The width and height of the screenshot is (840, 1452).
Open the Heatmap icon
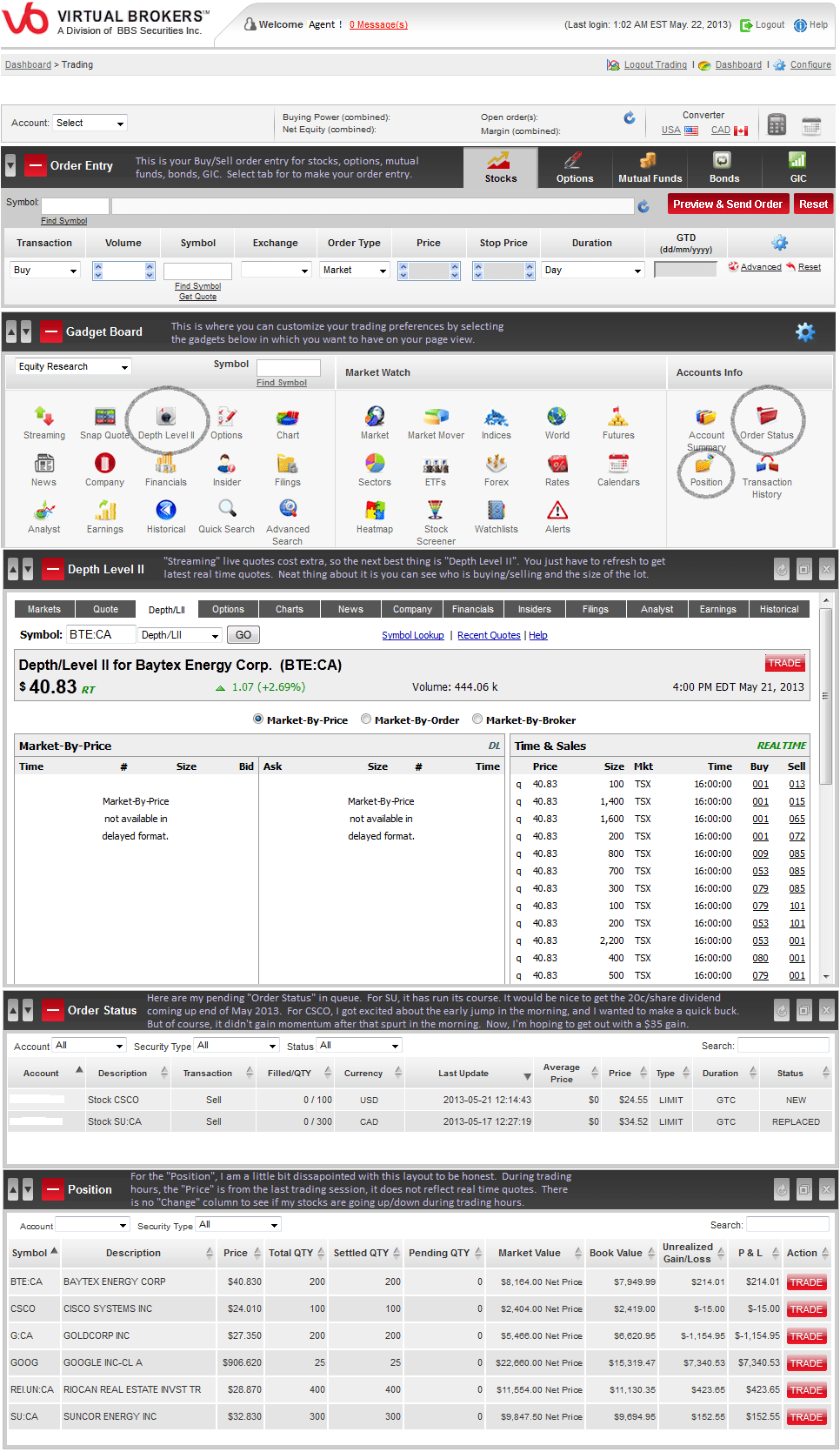tap(375, 511)
